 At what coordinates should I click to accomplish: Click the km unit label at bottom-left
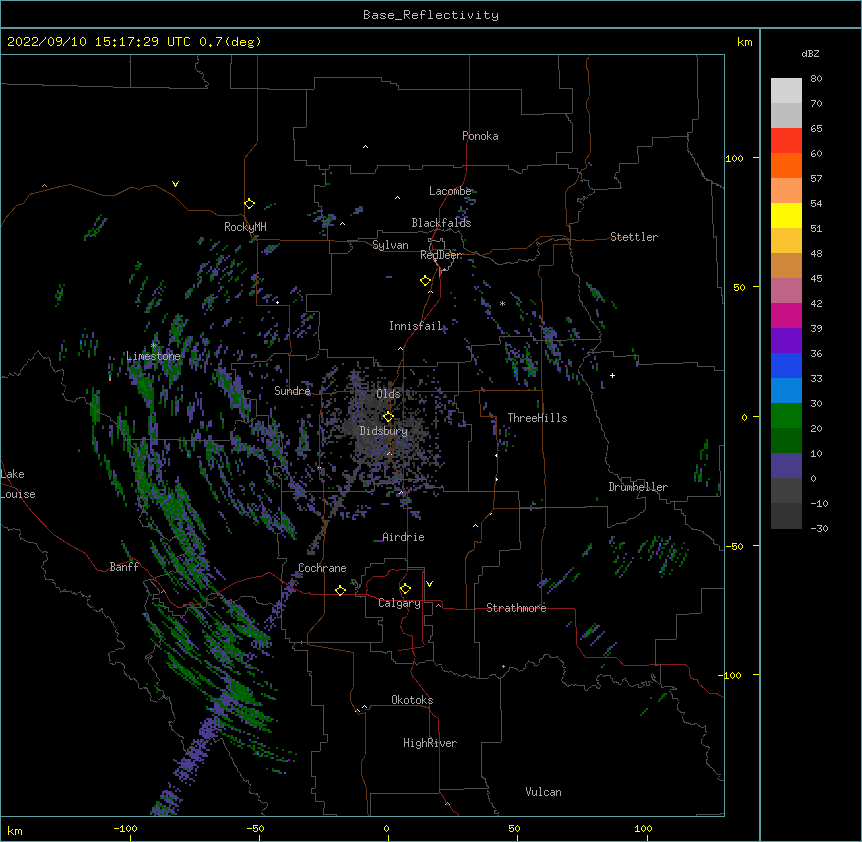15,830
